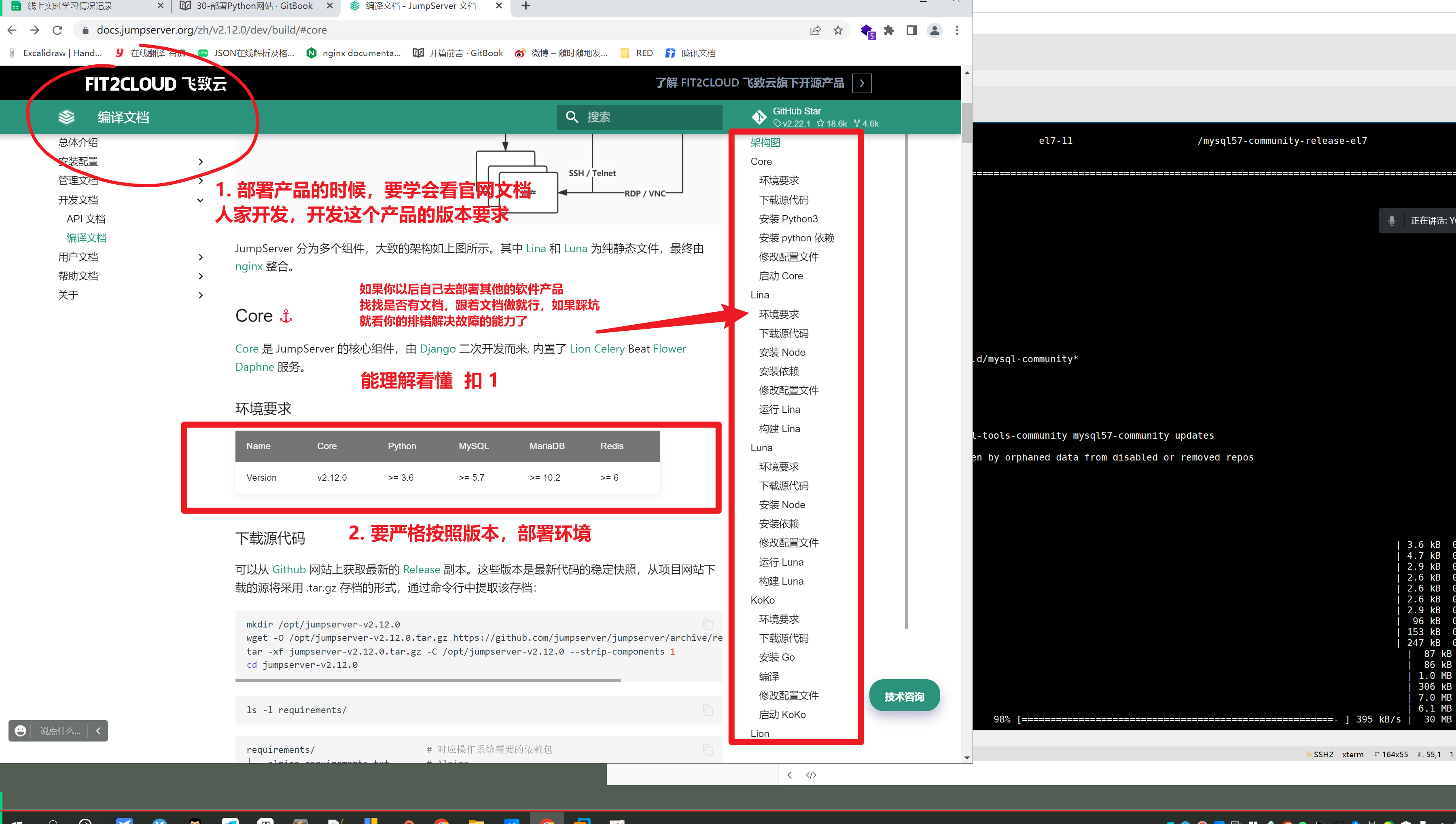The width and height of the screenshot is (1456, 824).
Task: Open 总体介绍 in the sidebar
Action: [x=78, y=143]
